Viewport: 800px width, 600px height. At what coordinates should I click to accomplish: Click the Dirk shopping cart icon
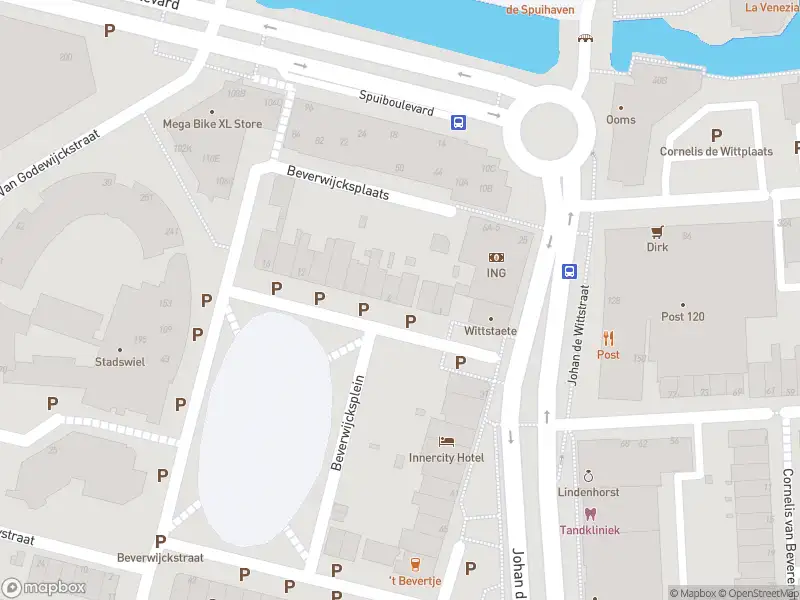(657, 232)
